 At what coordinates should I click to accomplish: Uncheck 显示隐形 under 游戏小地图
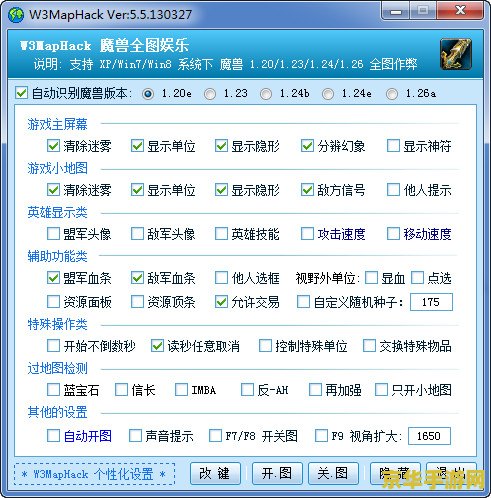(221, 190)
